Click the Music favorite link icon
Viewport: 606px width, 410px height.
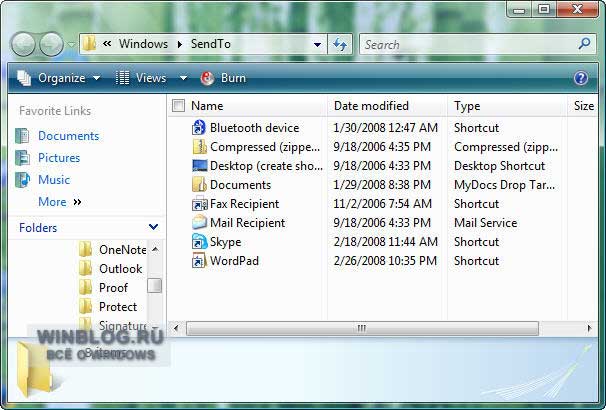tap(22, 180)
